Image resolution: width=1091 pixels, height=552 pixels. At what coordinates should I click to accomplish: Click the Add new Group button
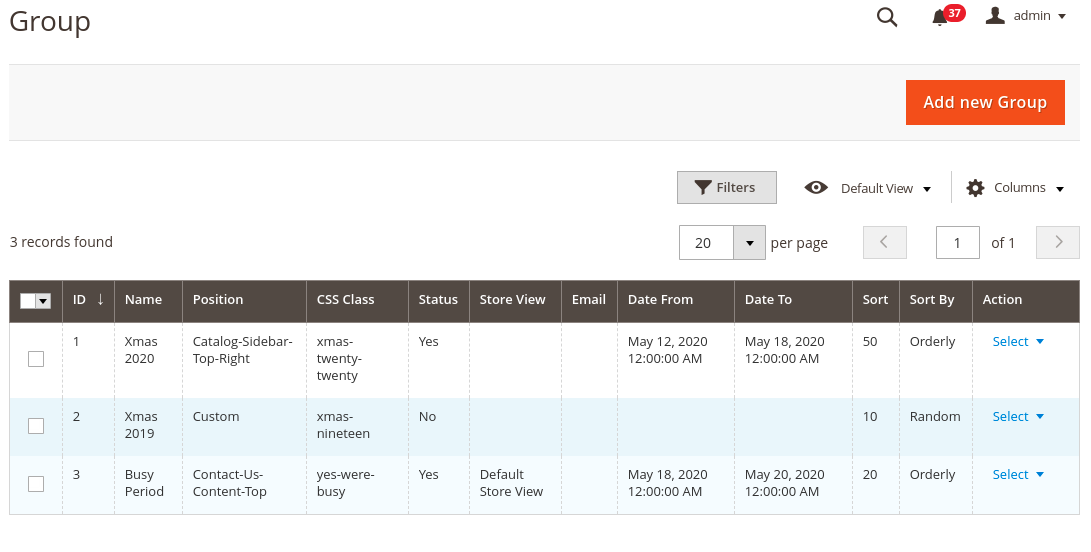point(985,103)
